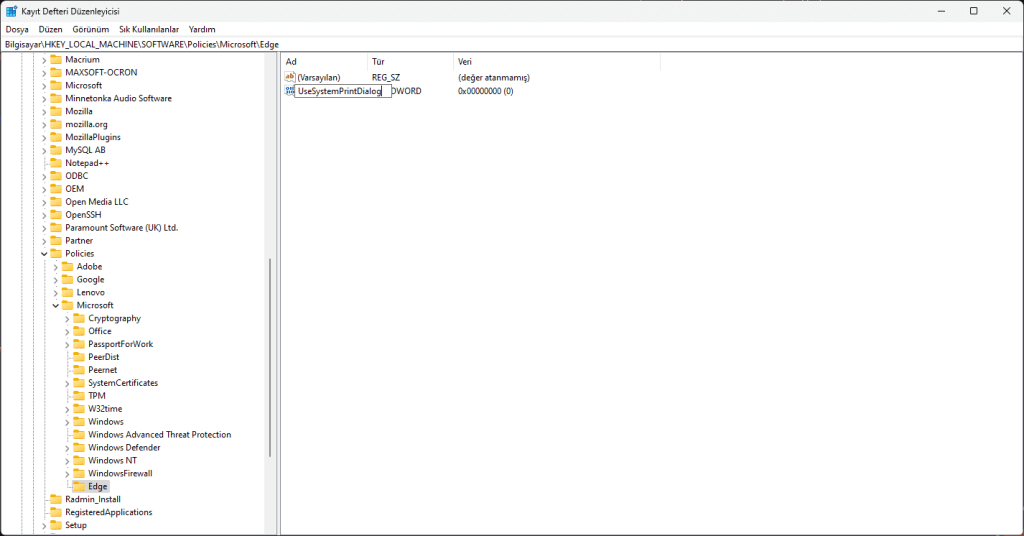Click the Minnetonka Audio Software folder icon
1024x536 pixels.
(56, 99)
